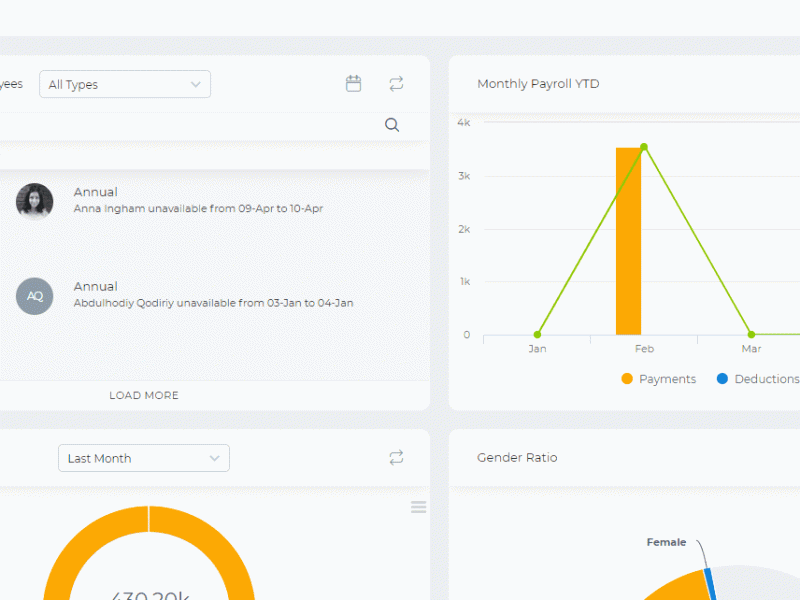
Task: Open the donut chart hamburger menu
Action: 418,507
